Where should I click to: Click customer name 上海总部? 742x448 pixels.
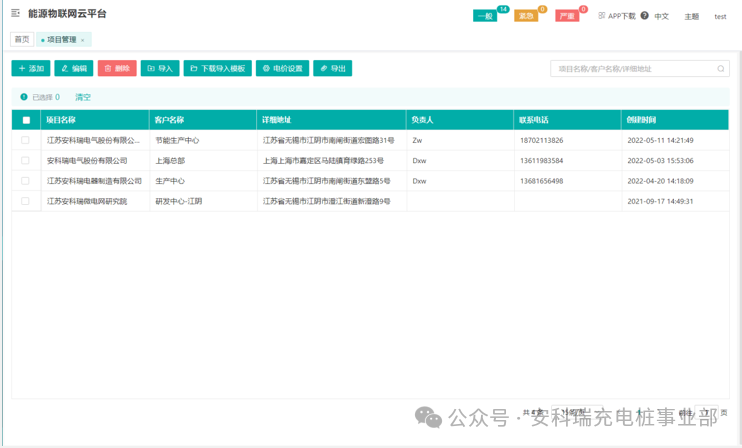[170, 160]
